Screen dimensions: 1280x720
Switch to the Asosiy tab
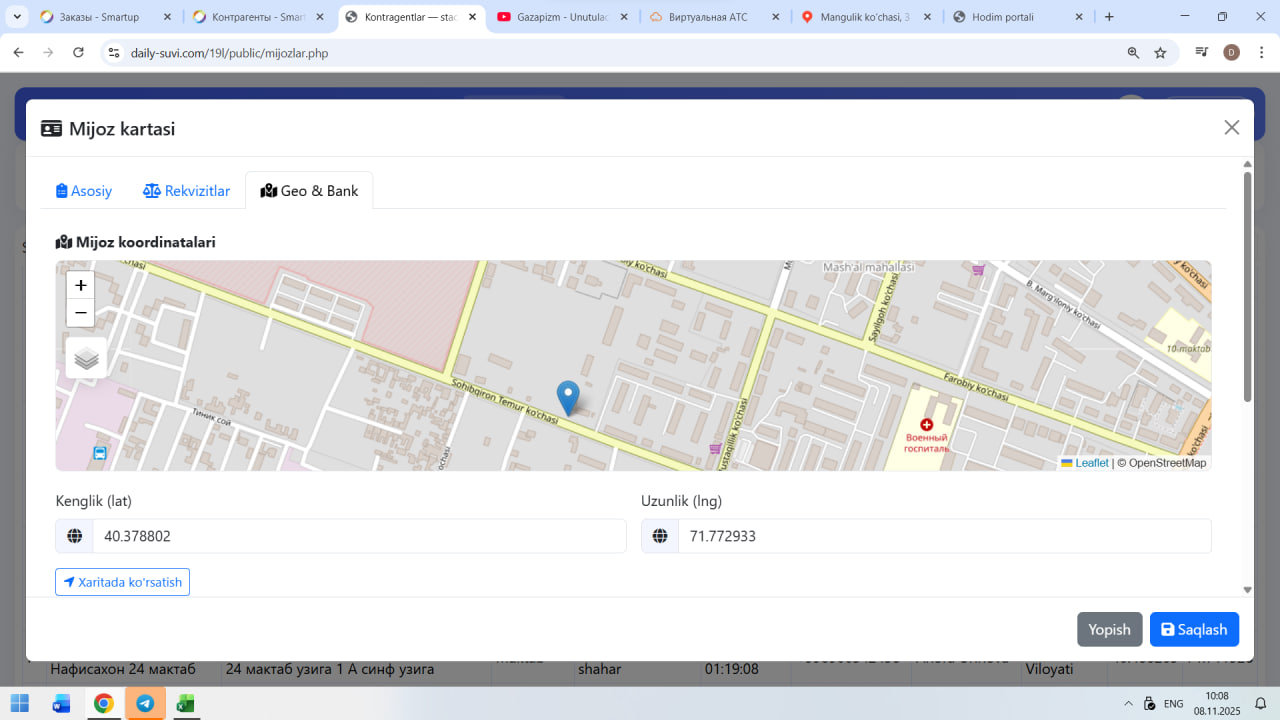click(84, 191)
